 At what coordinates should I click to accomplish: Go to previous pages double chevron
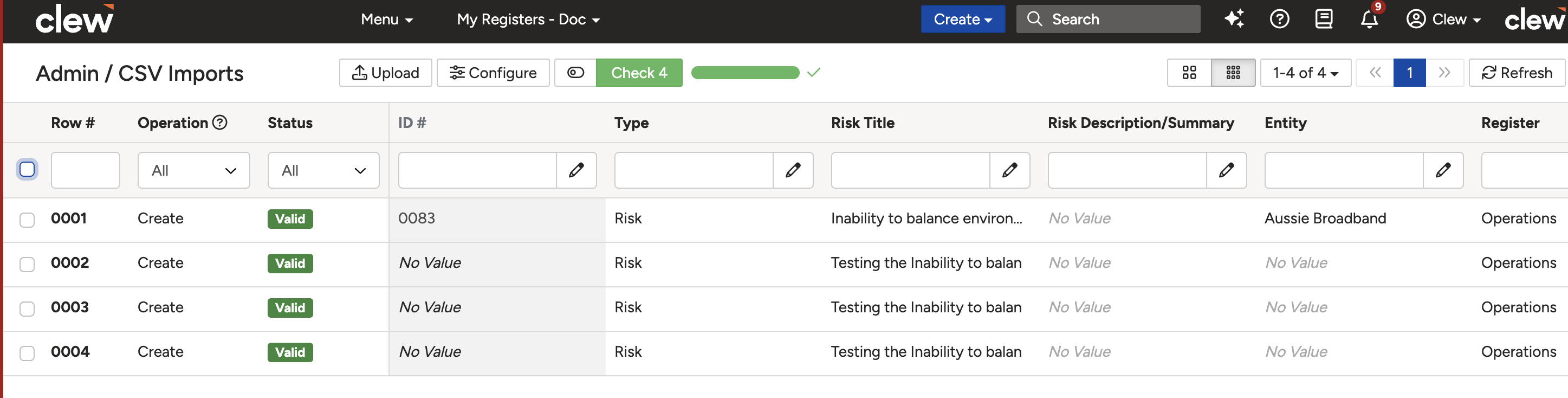[x=1375, y=73]
